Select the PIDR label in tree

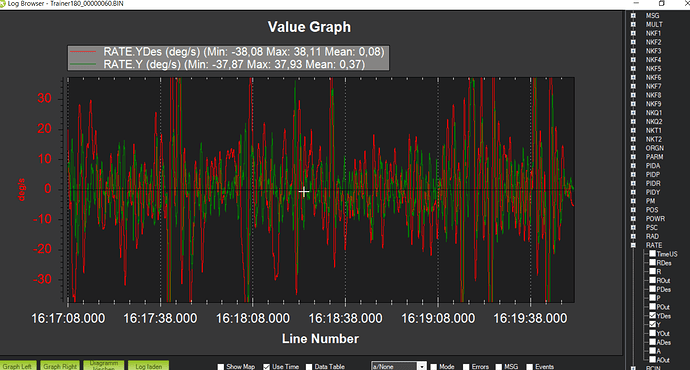coord(653,183)
